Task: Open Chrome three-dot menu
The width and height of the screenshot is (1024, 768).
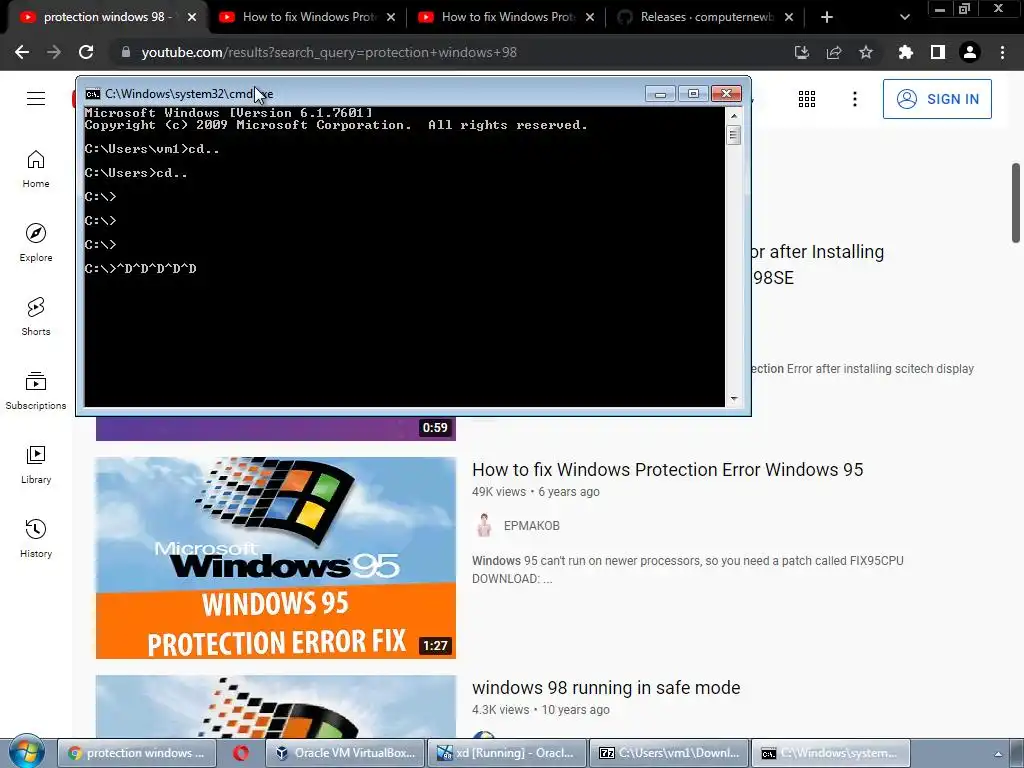Action: (x=1002, y=52)
